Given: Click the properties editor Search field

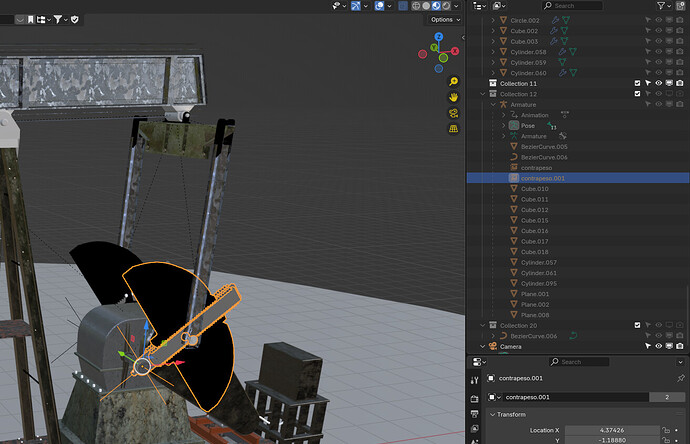Looking at the screenshot, I should click(579, 362).
